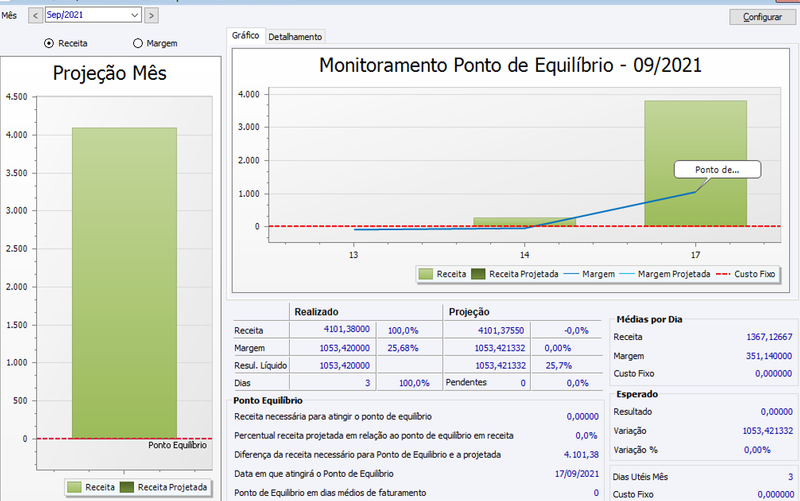
Task: Click the day 14 revenue bar
Action: point(524,222)
